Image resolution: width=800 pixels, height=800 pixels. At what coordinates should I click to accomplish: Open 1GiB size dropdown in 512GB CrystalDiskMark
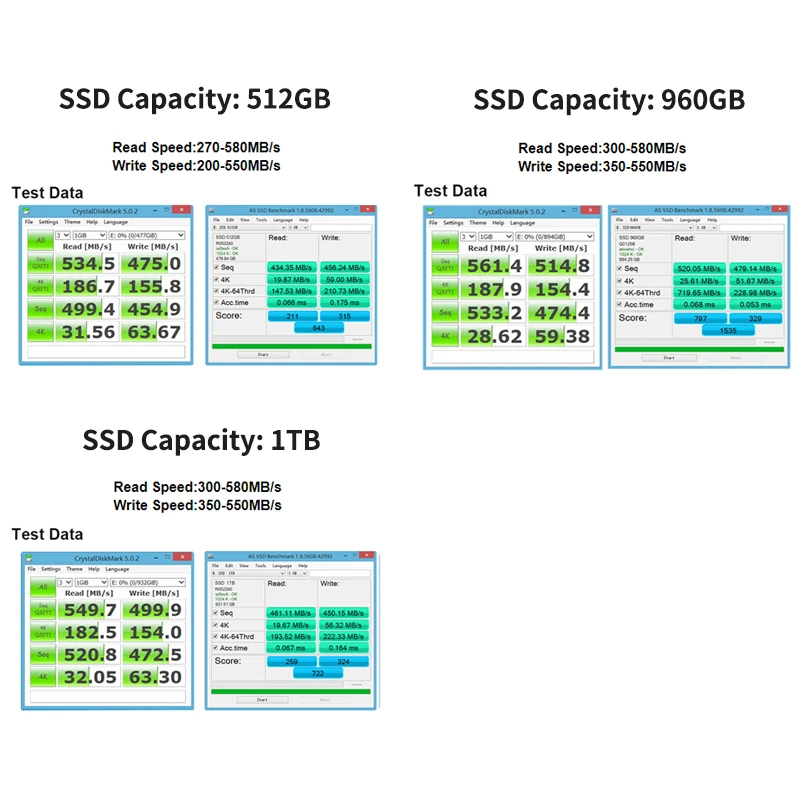tap(89, 235)
